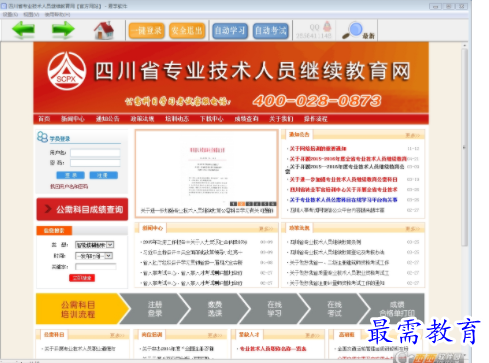This screenshot has height=363, width=489.
Task: Click the 安全退出 toolbar button
Action: click(187, 31)
